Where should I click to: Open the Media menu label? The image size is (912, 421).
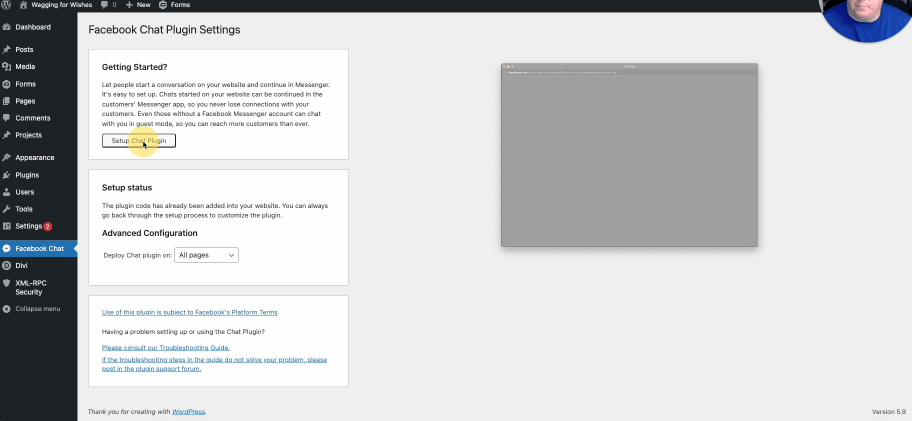pyautogui.click(x=25, y=67)
